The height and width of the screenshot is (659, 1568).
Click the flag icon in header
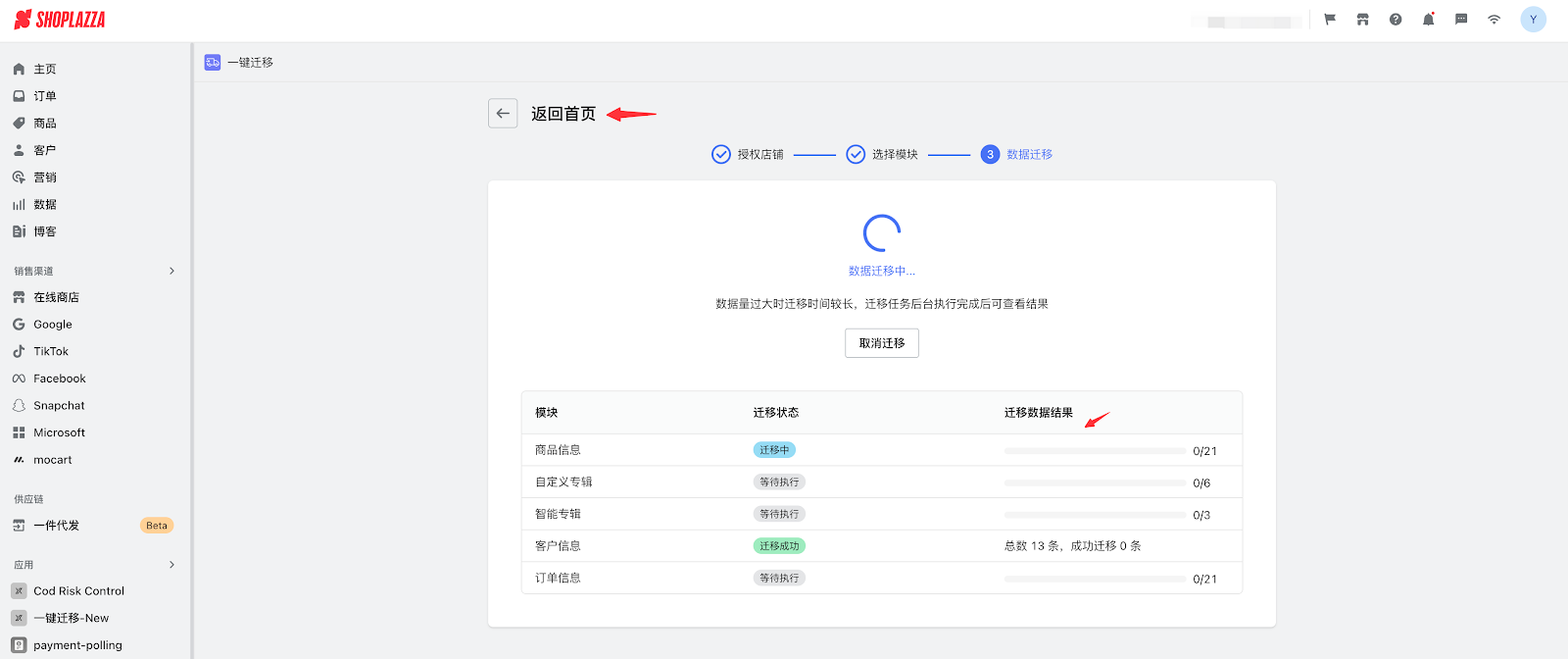click(1330, 20)
